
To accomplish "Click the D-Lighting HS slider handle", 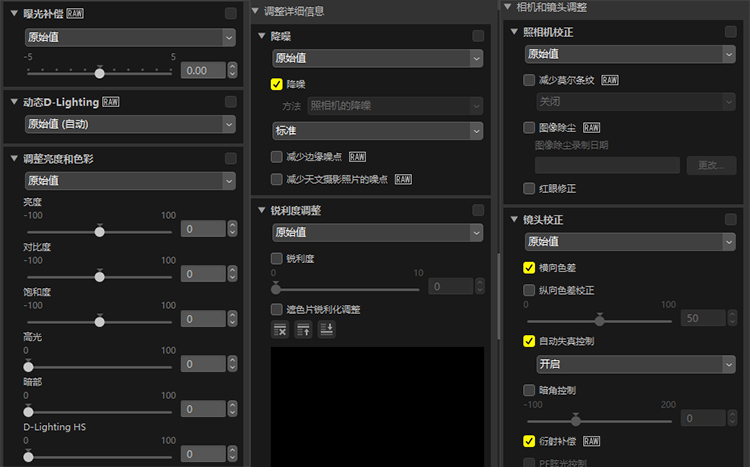I will (x=29, y=456).
